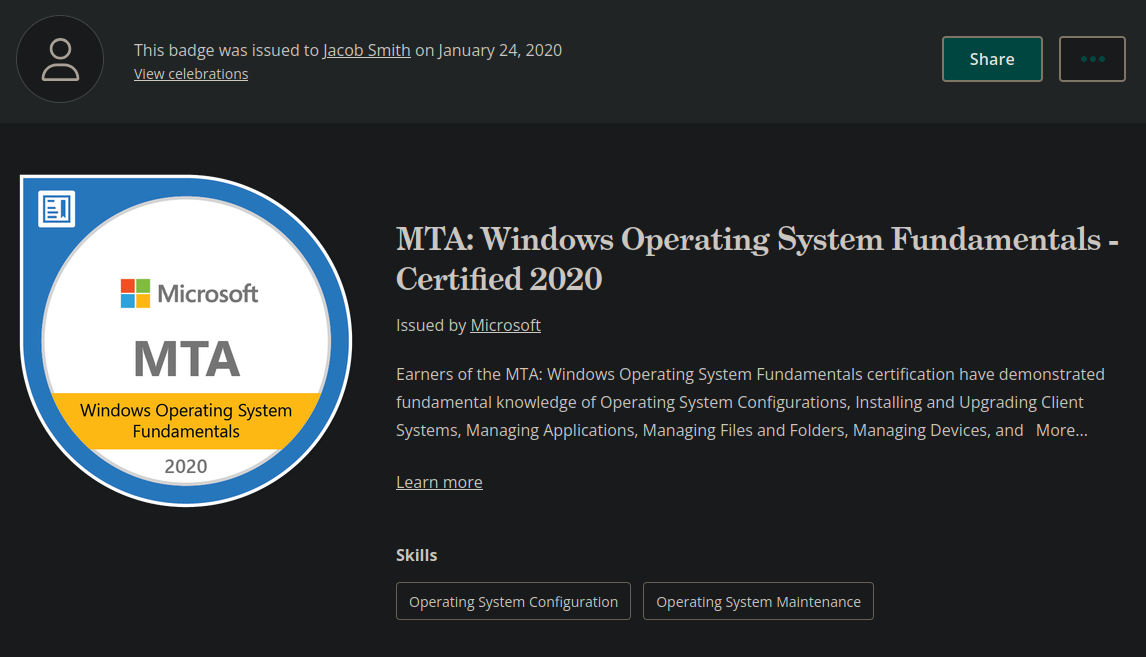Image resolution: width=1146 pixels, height=657 pixels.
Task: Open the Learn more link
Action: [x=439, y=482]
